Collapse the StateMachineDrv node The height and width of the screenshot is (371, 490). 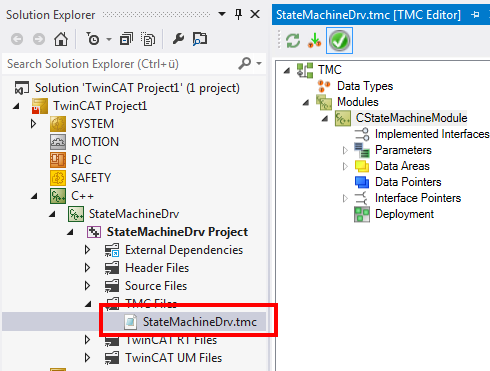click(52, 214)
